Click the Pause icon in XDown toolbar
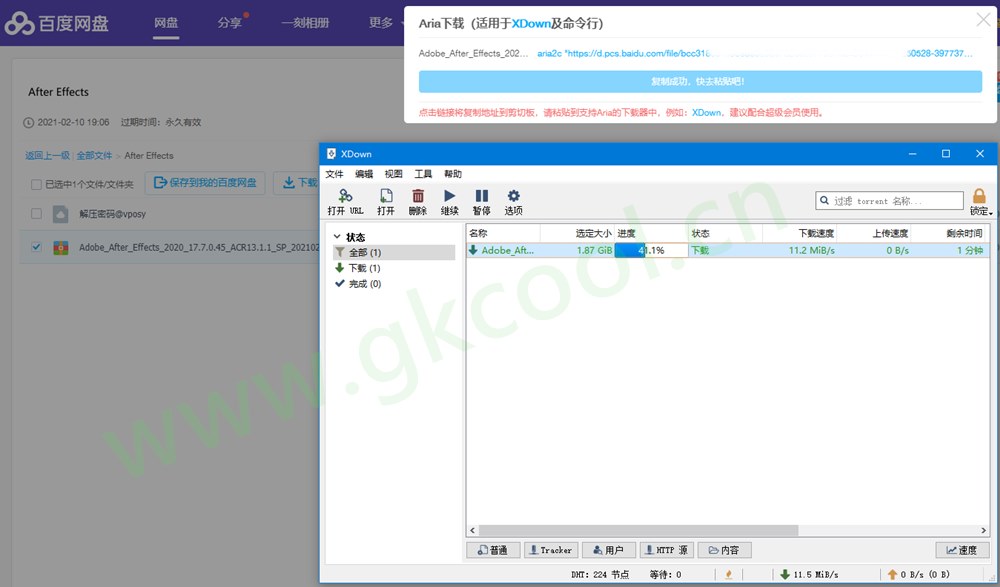1000x587 pixels. pyautogui.click(x=482, y=195)
